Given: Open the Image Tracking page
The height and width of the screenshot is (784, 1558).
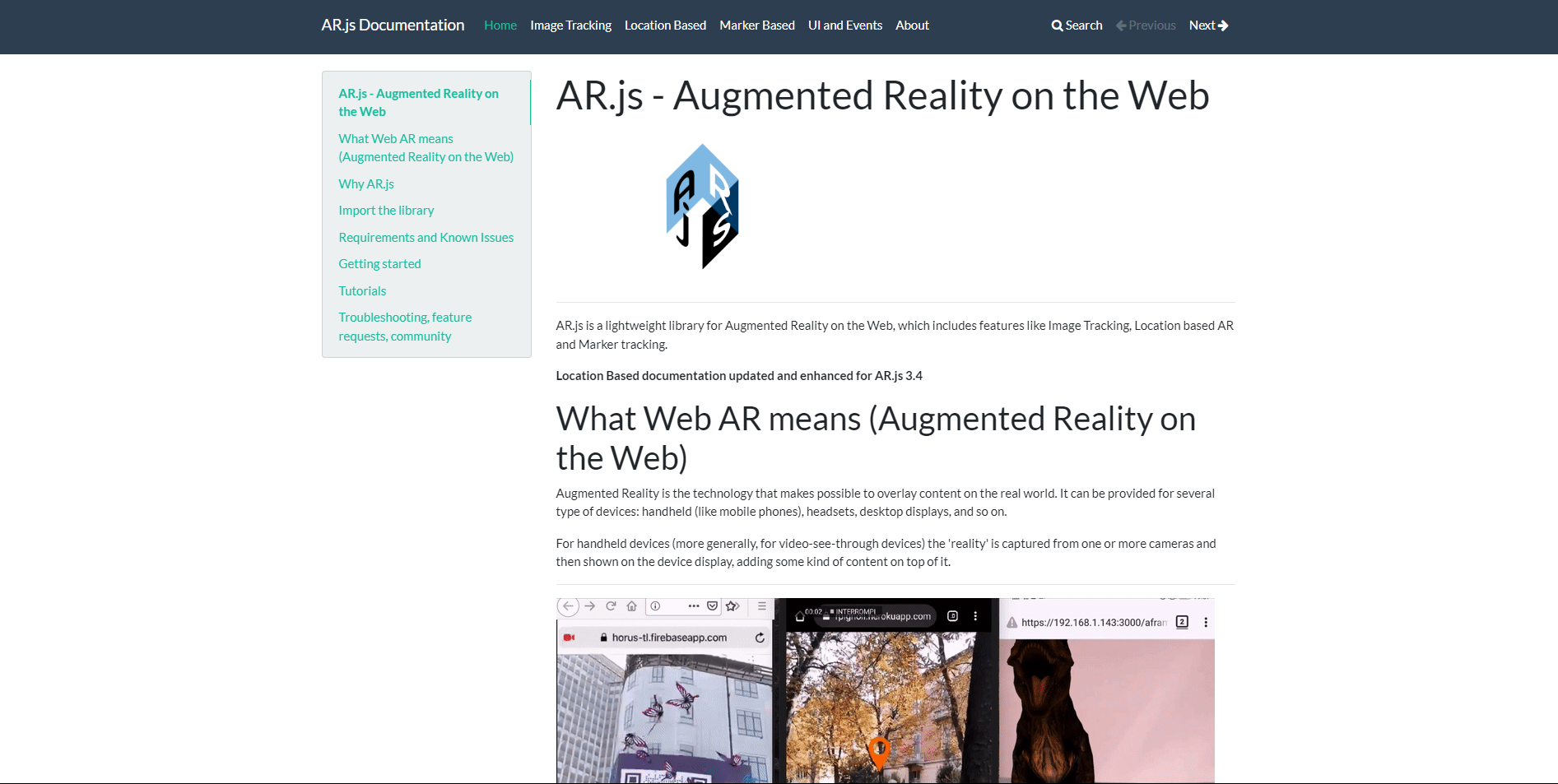Looking at the screenshot, I should point(570,26).
